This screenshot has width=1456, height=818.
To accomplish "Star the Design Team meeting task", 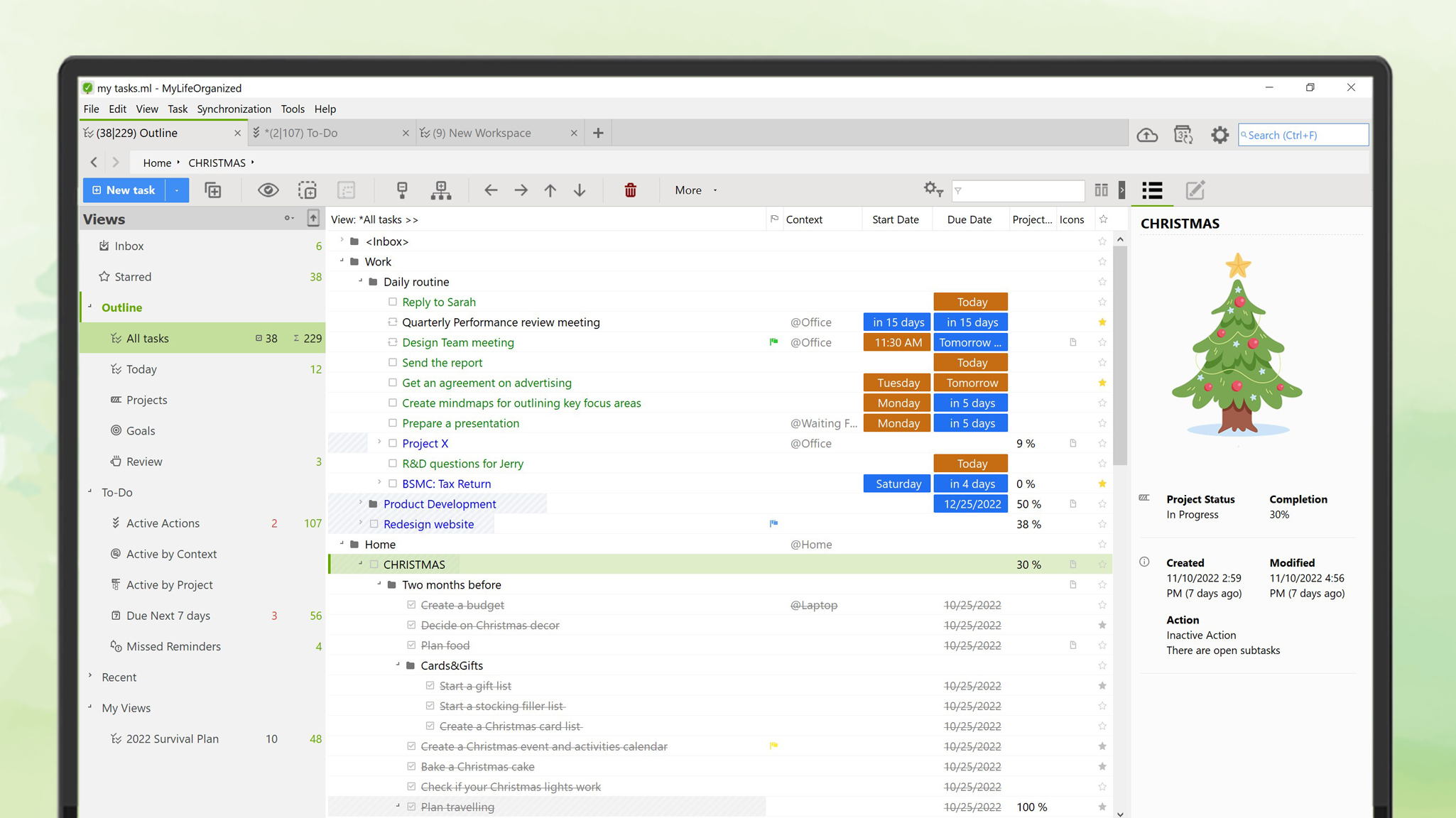I will (x=1102, y=342).
